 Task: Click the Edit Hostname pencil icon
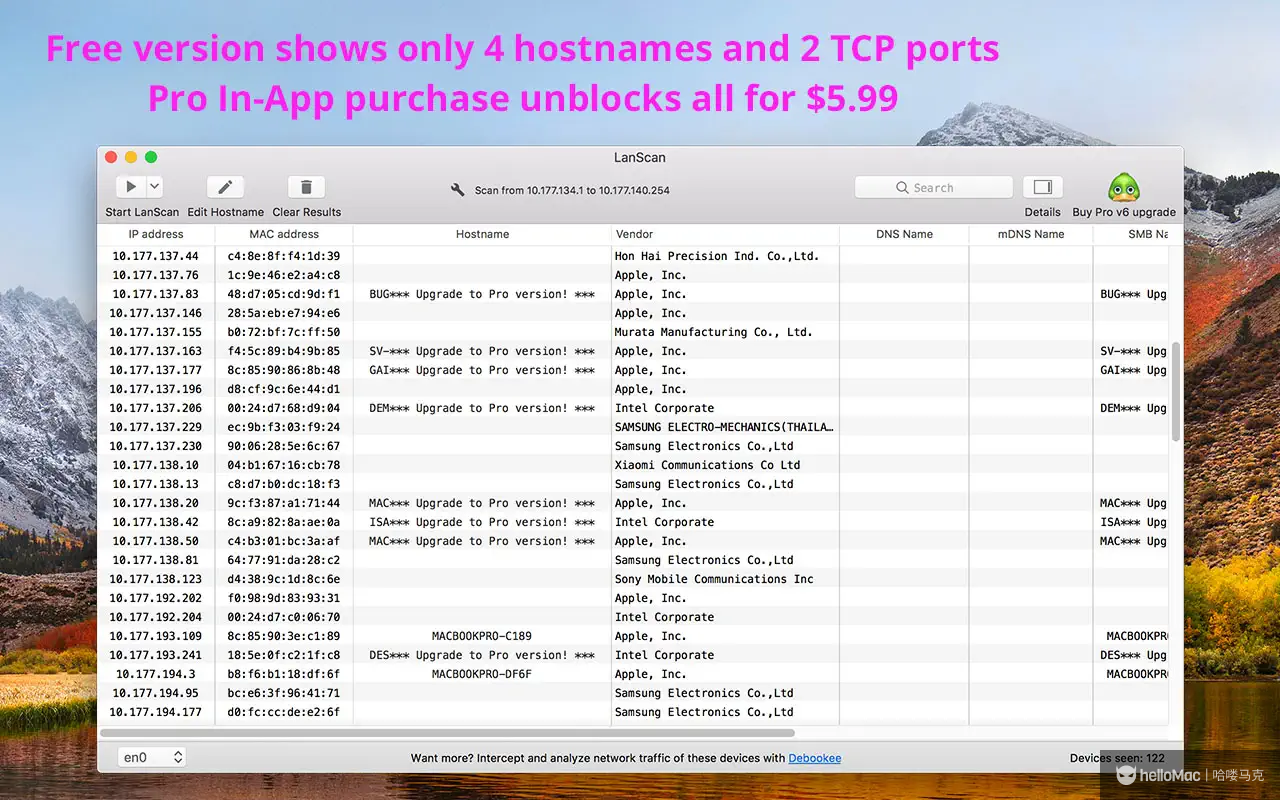pos(226,187)
